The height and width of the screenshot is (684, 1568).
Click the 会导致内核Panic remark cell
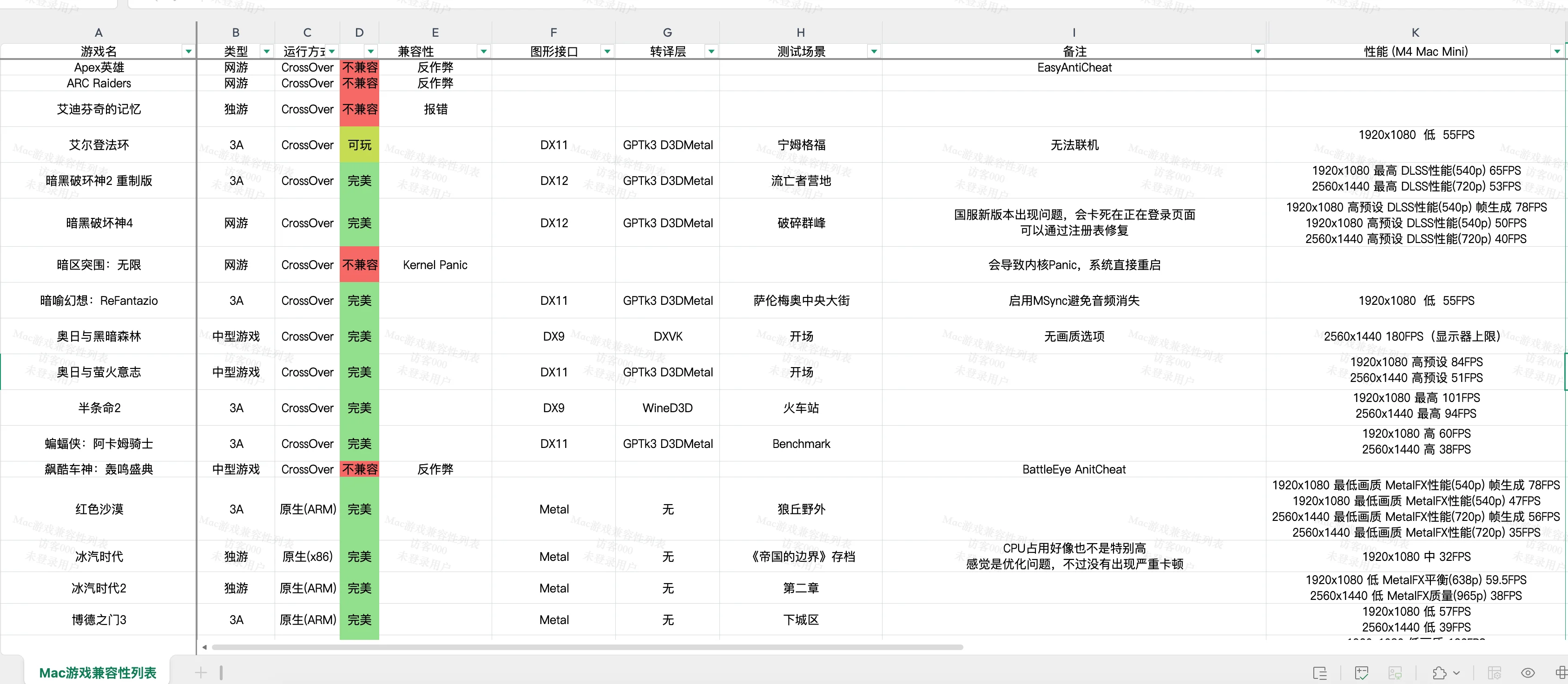point(1074,265)
